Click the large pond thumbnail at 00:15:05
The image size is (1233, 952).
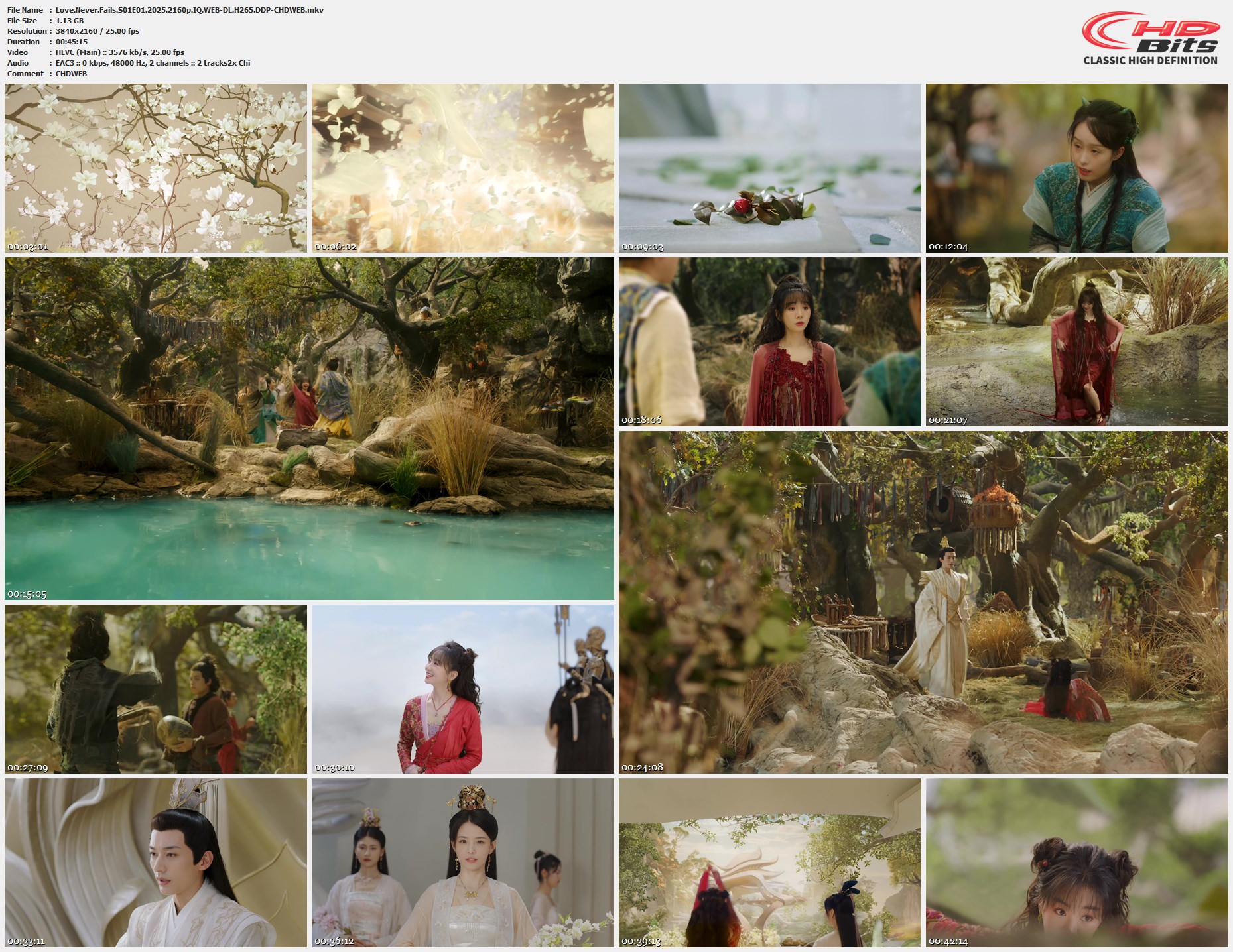point(309,429)
